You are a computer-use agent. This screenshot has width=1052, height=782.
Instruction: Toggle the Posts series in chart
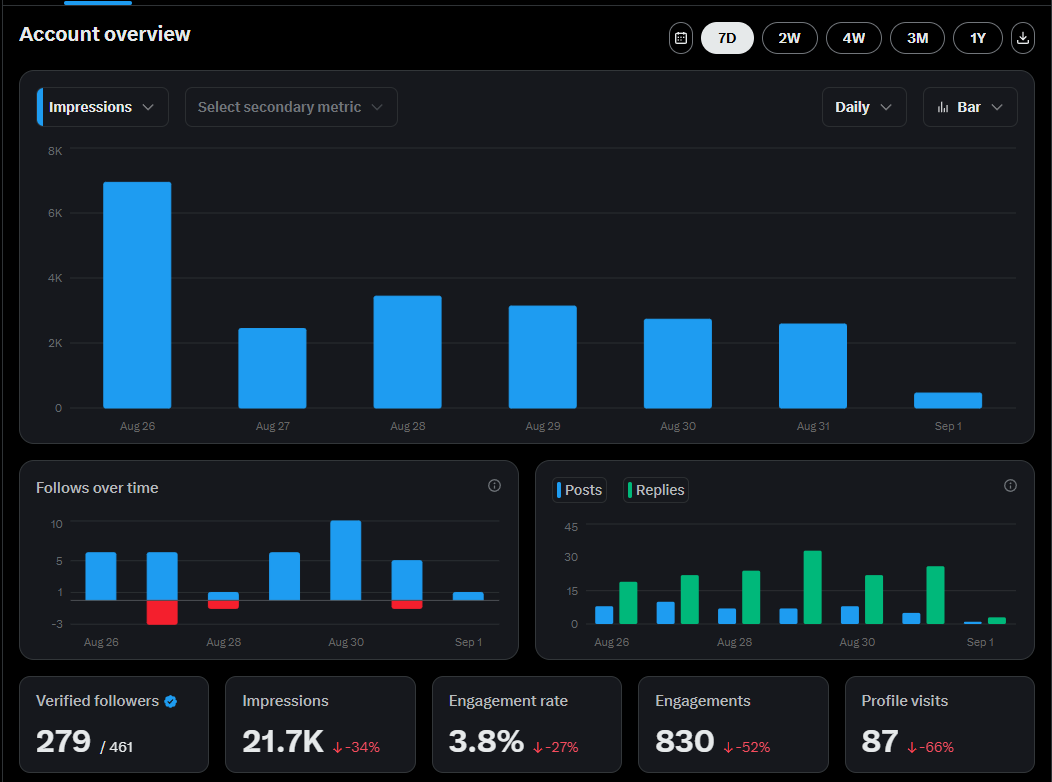click(x=580, y=490)
